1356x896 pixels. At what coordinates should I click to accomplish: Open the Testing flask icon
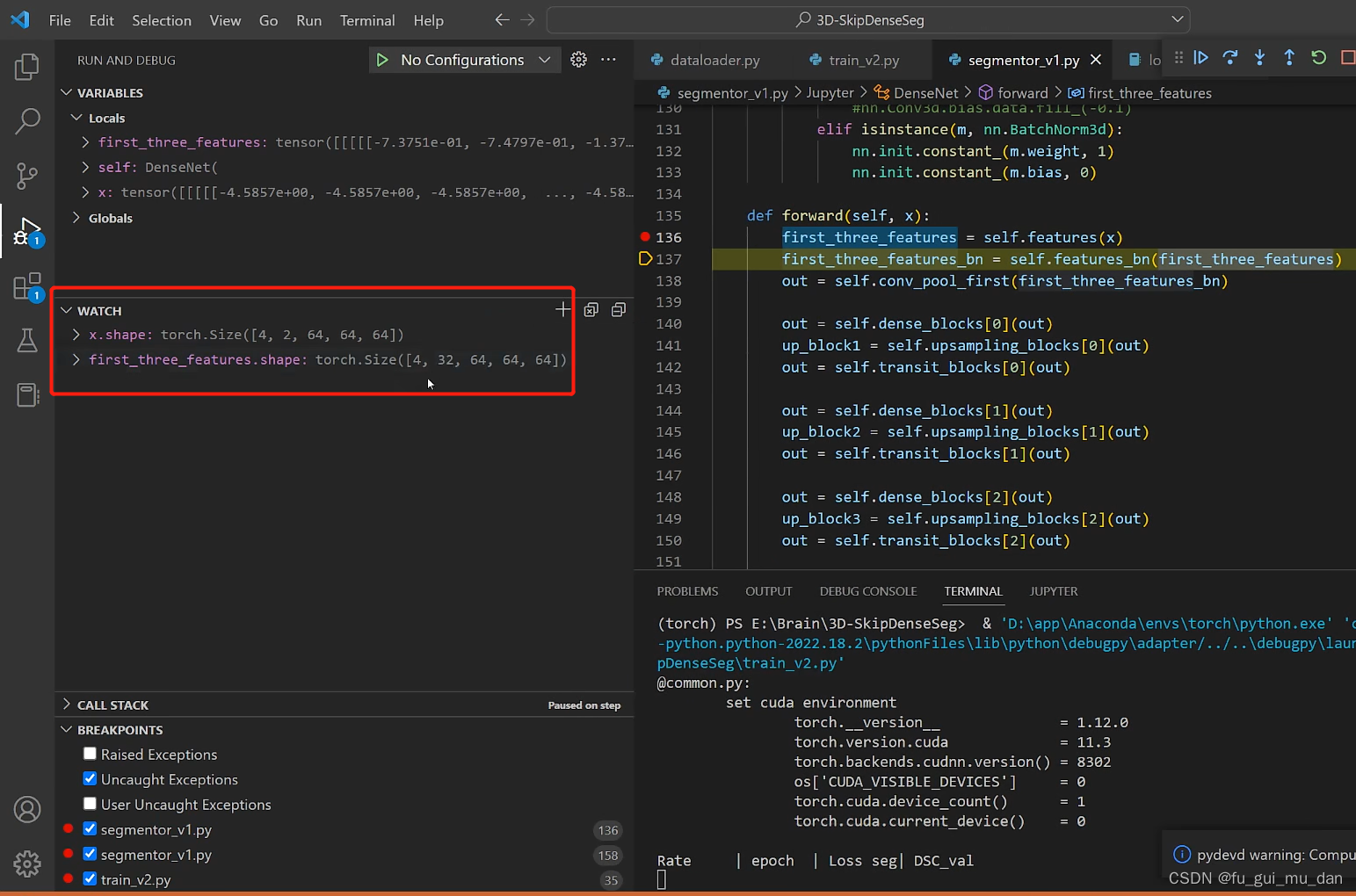27,341
